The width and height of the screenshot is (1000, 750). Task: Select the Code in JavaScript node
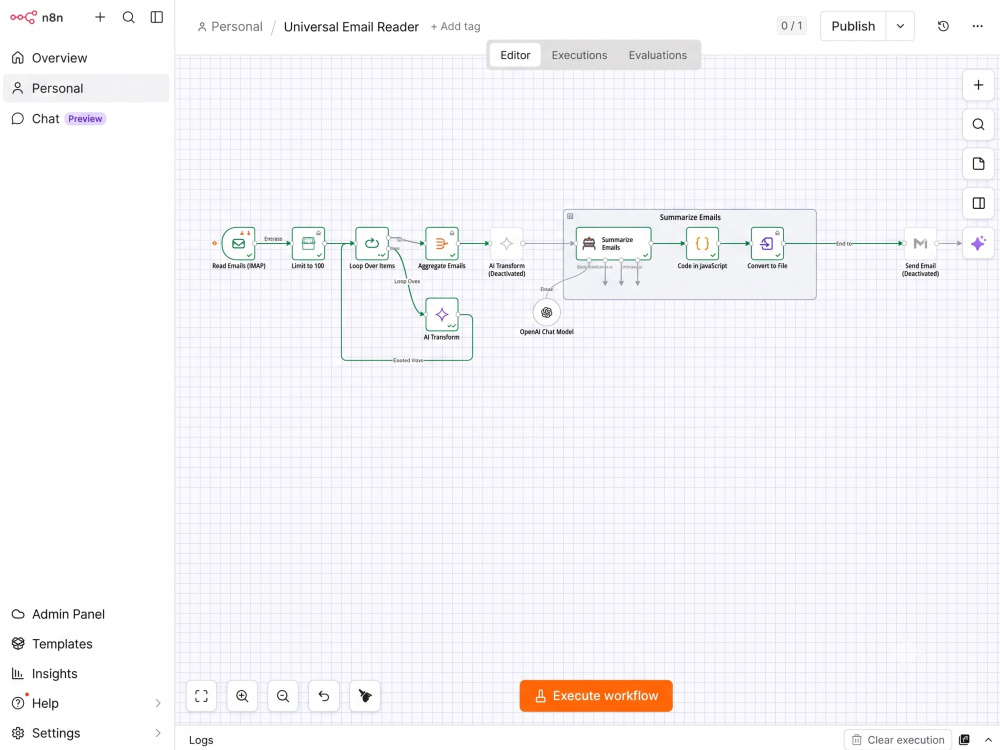[x=702, y=244]
